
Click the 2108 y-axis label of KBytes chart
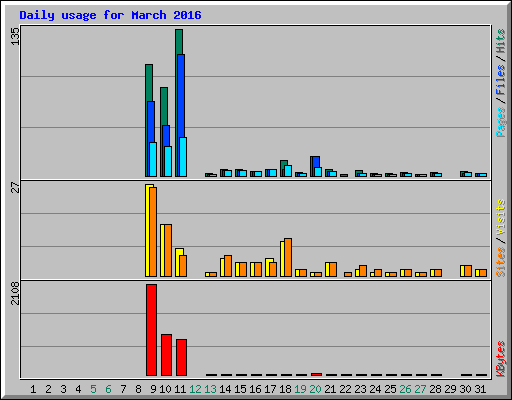coord(15,293)
